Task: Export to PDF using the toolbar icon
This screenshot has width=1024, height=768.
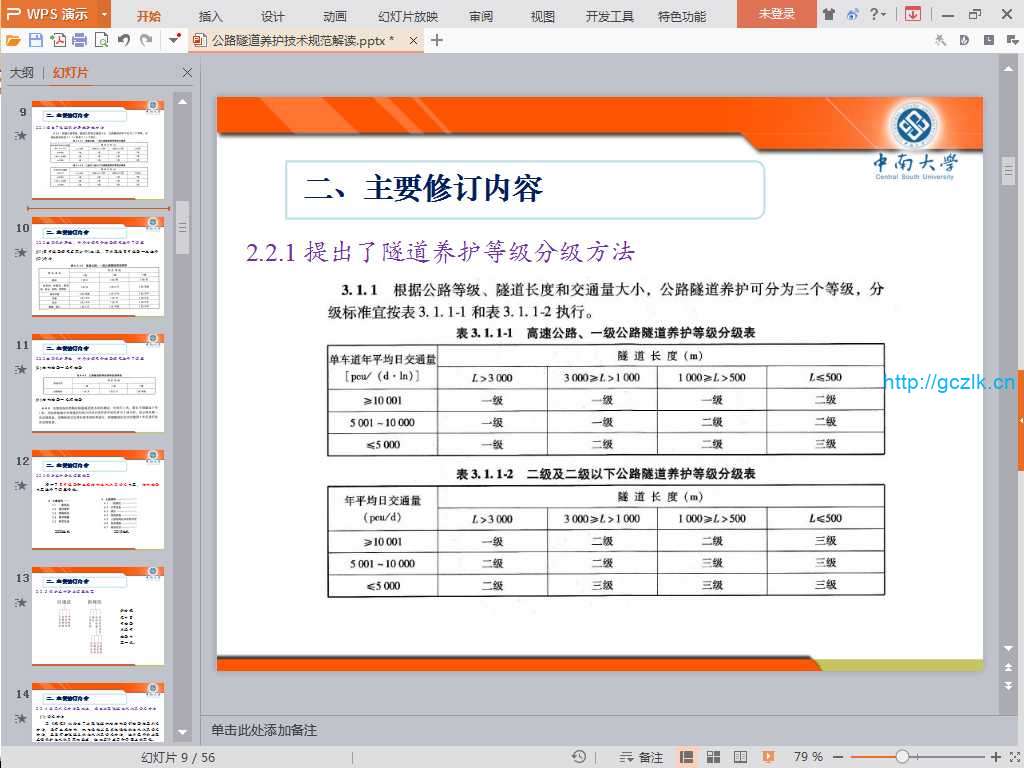Action: pos(58,40)
